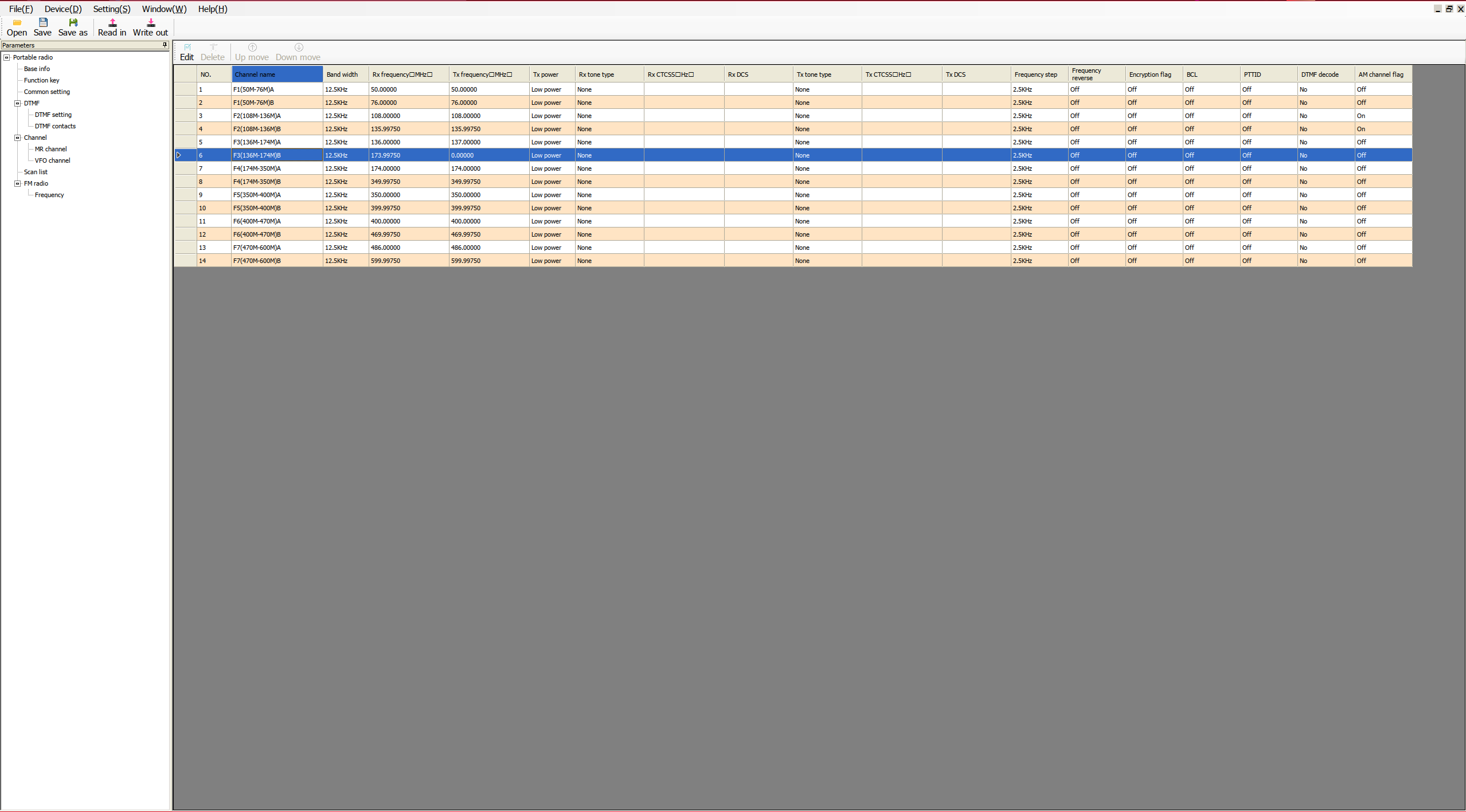Open the Setting(S) menu
This screenshot has width=1466, height=812.
[x=112, y=9]
